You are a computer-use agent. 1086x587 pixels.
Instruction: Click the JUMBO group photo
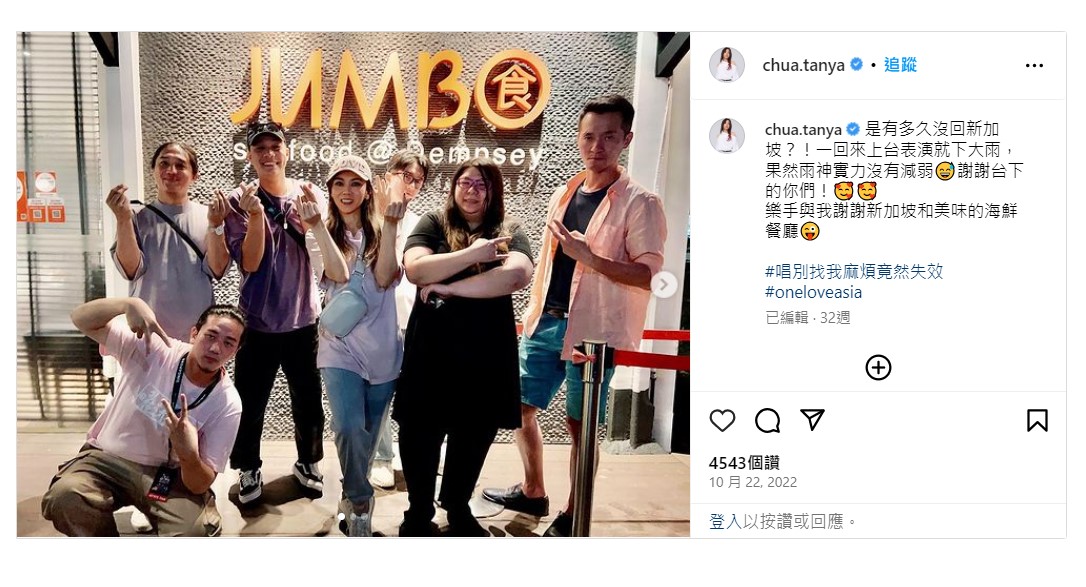point(353,284)
